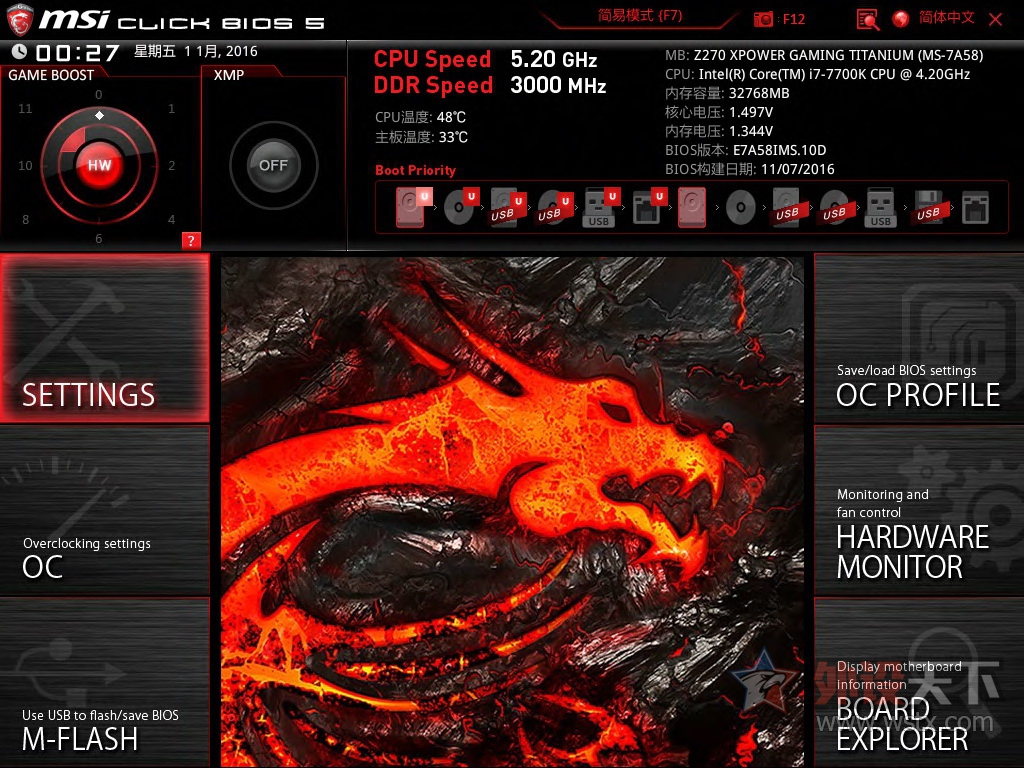Set Game Boost dial to stage 2
The image size is (1024, 768).
pyautogui.click(x=171, y=165)
